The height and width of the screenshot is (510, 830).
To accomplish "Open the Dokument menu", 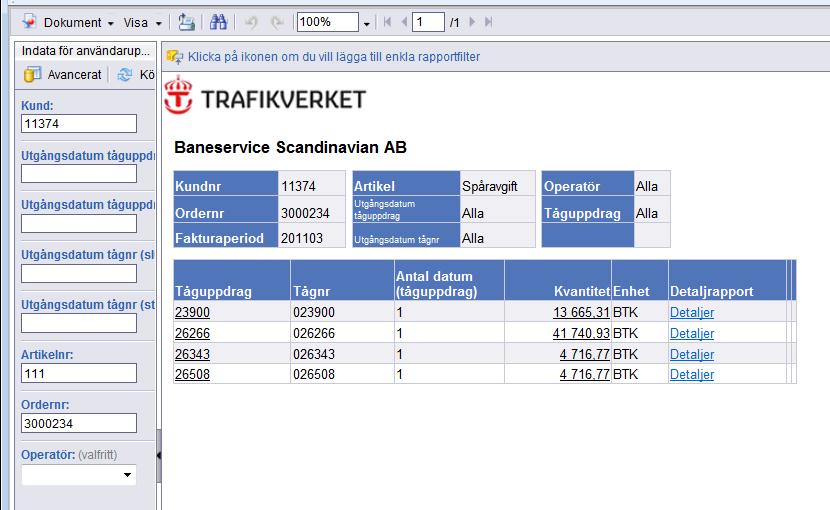I will tap(78, 23).
